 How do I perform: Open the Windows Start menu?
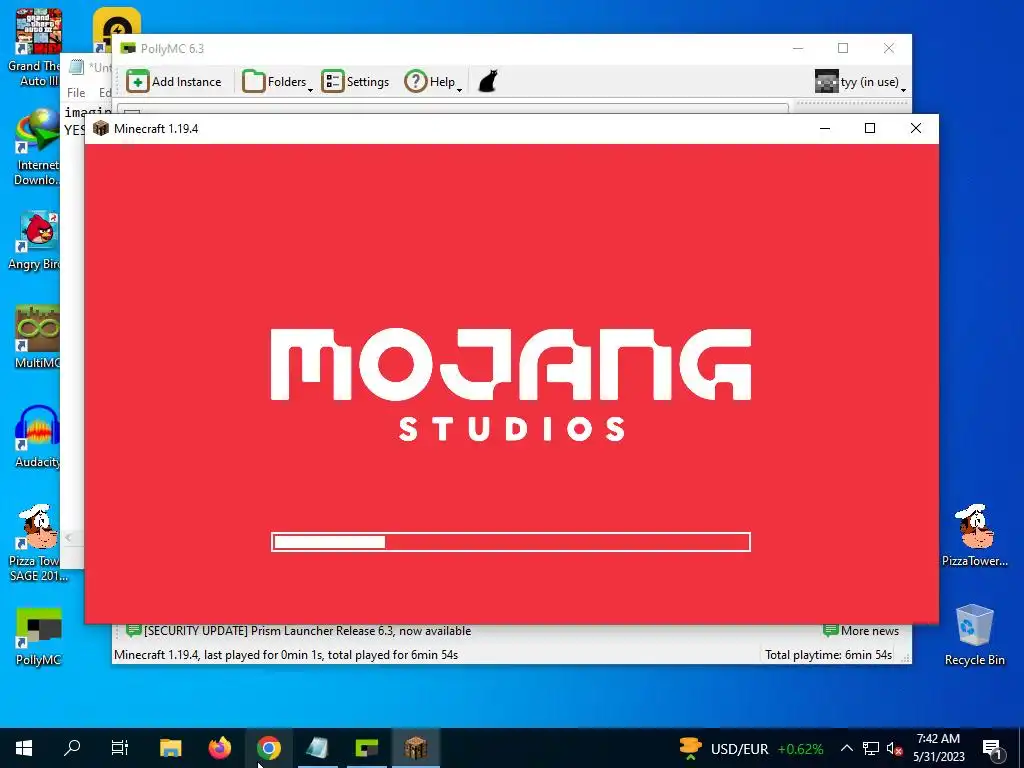24,748
